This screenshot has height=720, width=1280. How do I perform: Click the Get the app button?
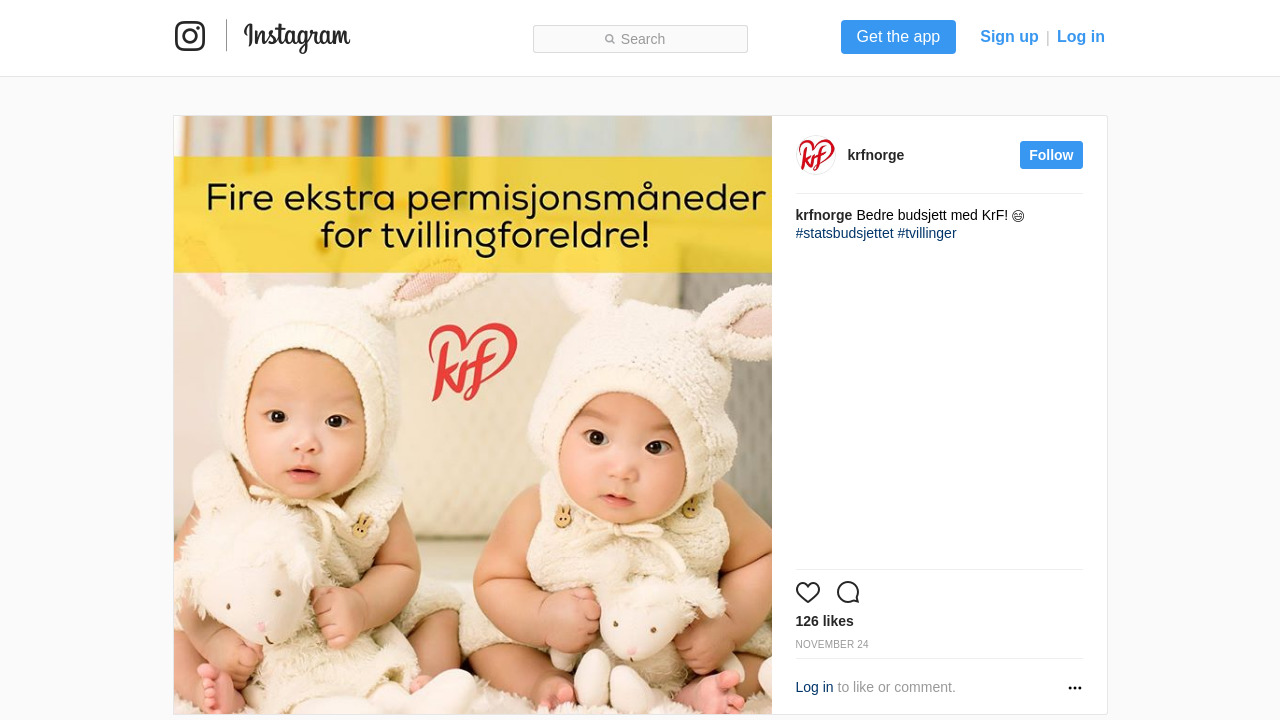[x=898, y=37]
